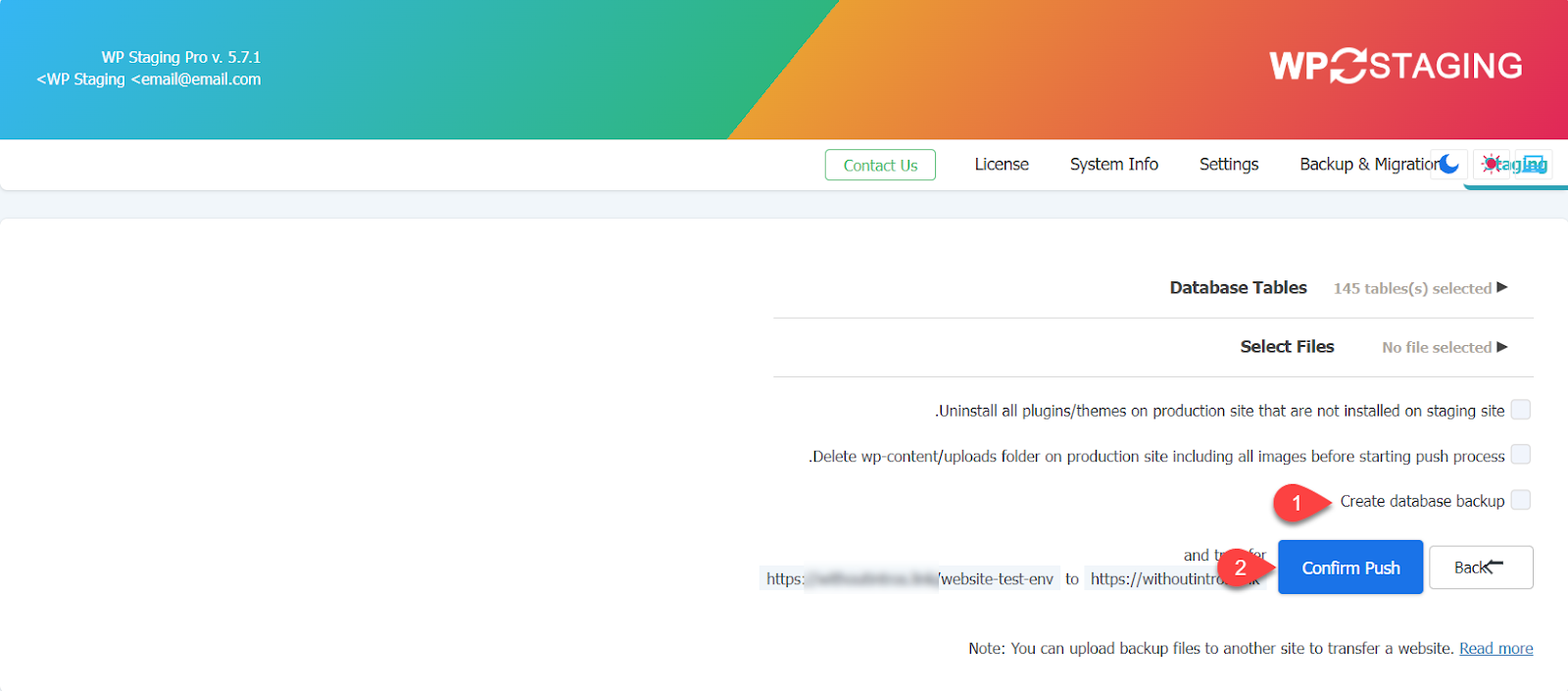This screenshot has width=1568, height=691.
Task: Follow the Read more link
Action: tap(1495, 648)
